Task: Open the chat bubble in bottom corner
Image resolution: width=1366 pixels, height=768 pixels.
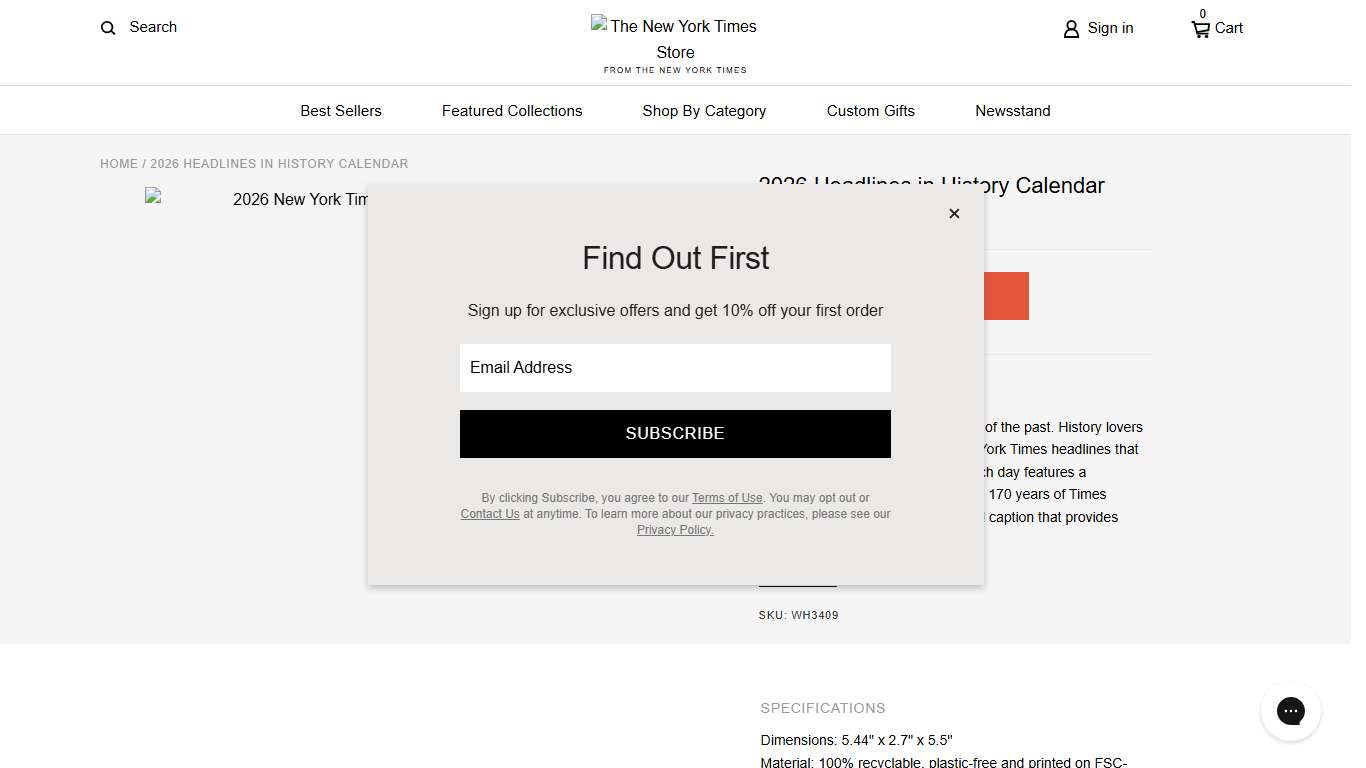Action: coord(1290,711)
